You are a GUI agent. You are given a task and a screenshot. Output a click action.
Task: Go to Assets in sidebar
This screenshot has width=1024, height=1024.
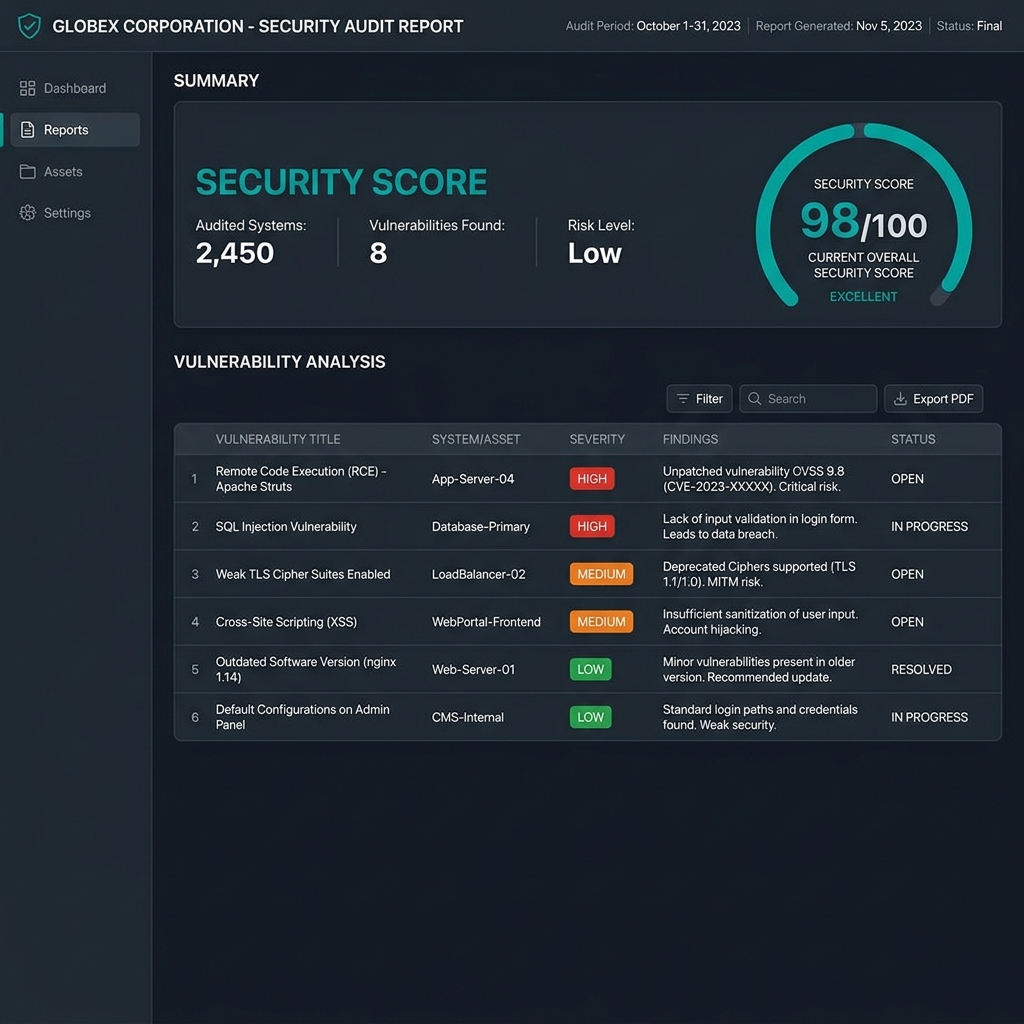75,172
